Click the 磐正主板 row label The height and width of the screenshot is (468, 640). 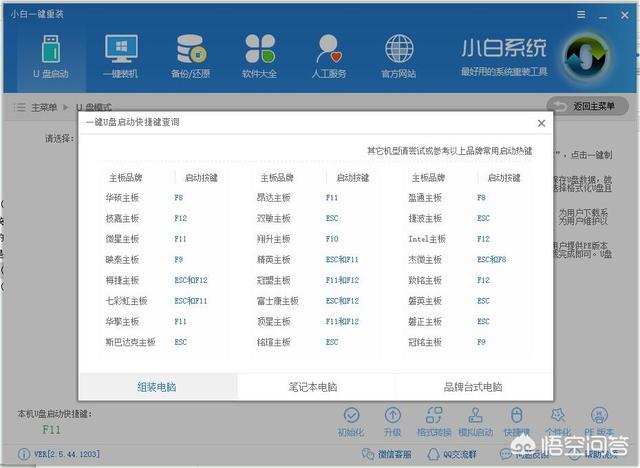pyautogui.click(x=425, y=322)
